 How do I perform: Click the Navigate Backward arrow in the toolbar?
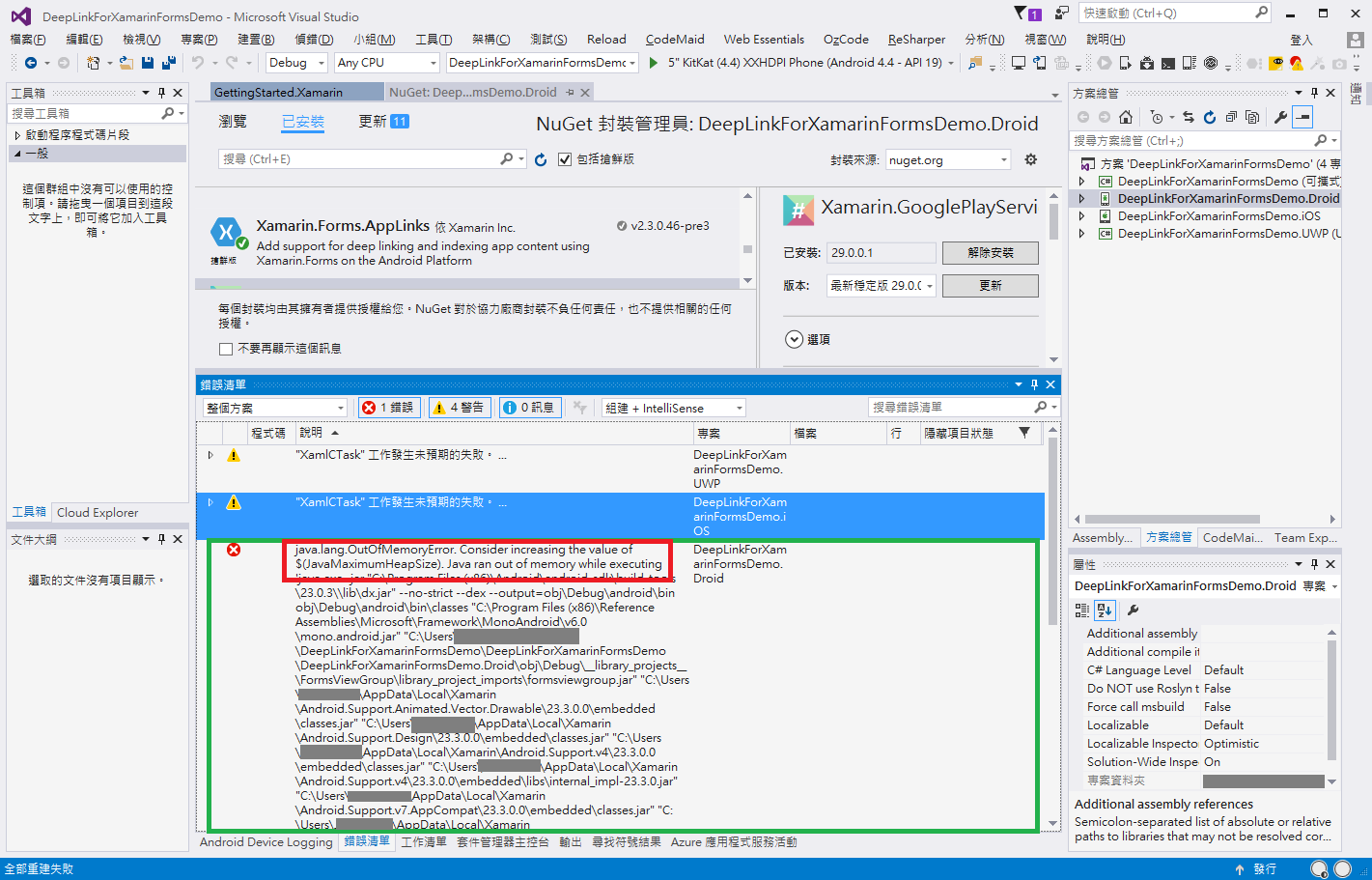tap(31, 63)
